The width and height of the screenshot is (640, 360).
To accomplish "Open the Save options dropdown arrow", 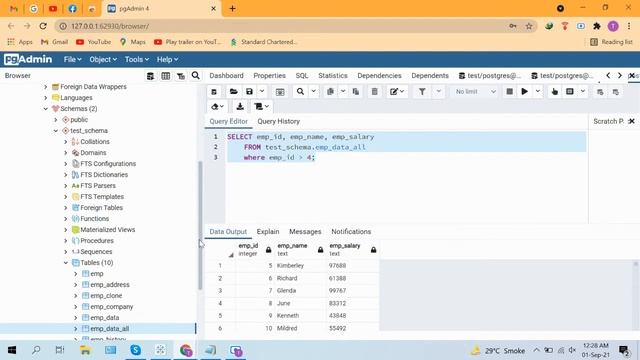I will coord(262,92).
